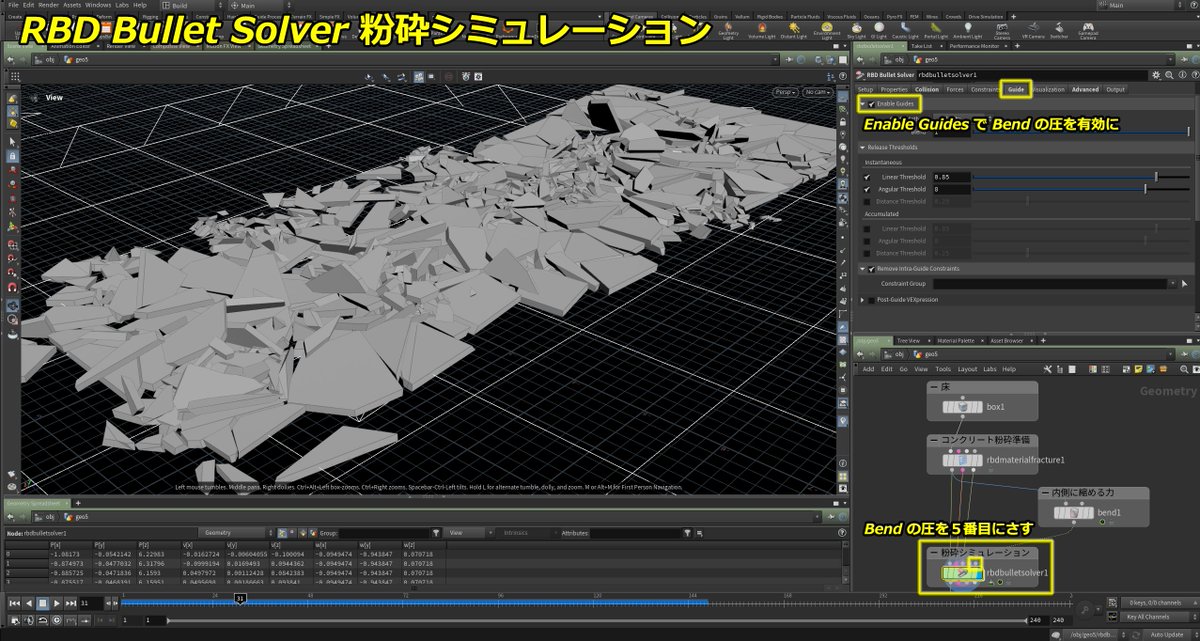Open the File menu
Viewport: 1200px width, 641px height.
(13, 5)
